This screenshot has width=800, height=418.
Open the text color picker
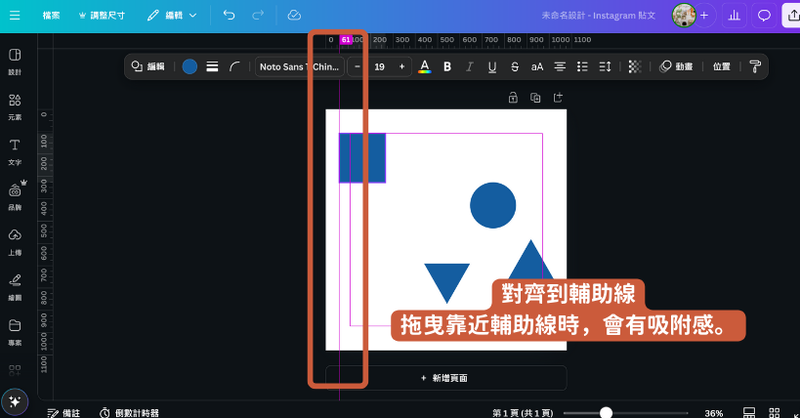point(424,67)
